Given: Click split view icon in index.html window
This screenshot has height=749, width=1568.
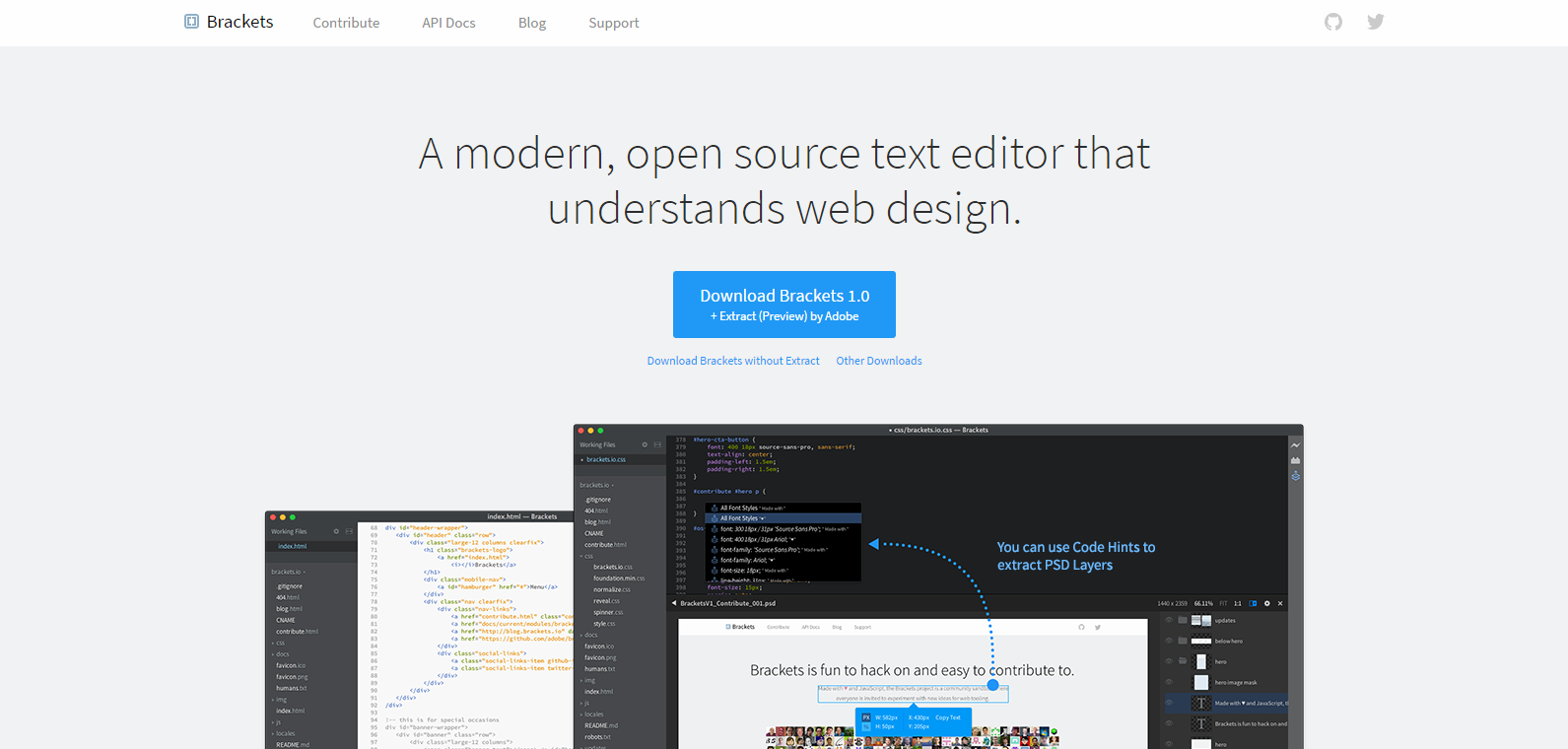Looking at the screenshot, I should click(x=349, y=531).
